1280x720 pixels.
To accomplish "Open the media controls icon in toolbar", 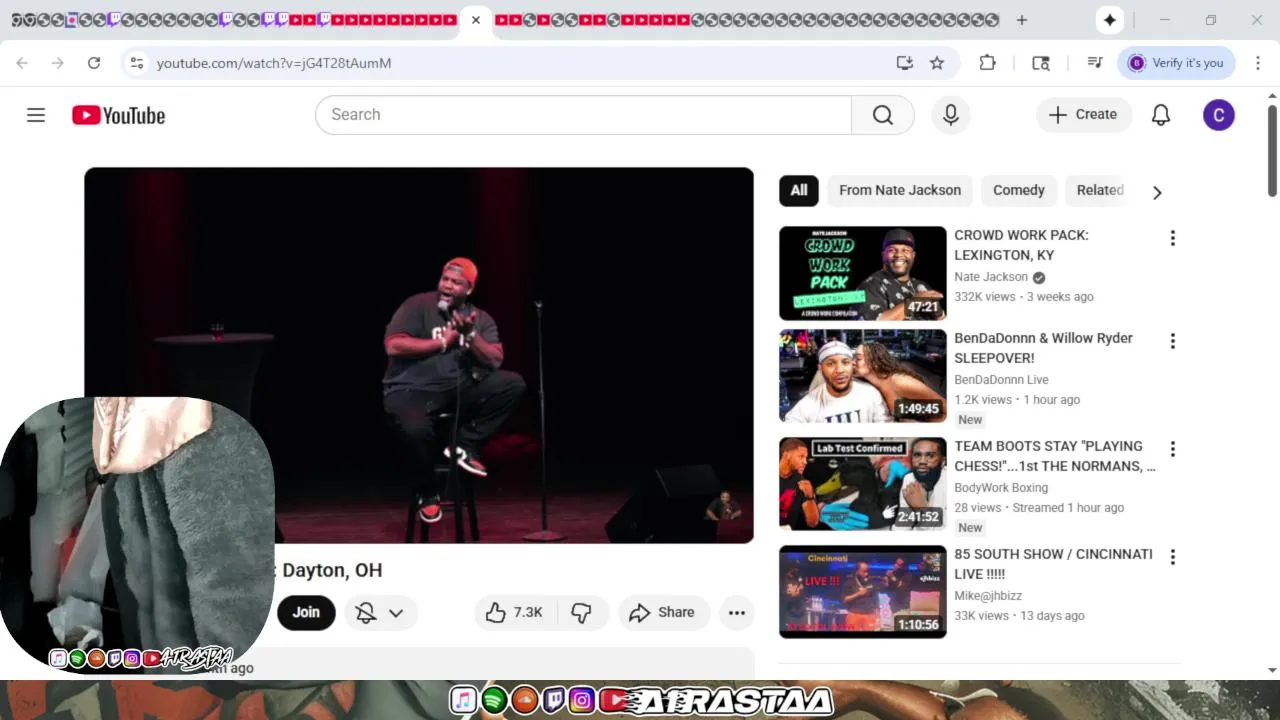I will 1095,63.
